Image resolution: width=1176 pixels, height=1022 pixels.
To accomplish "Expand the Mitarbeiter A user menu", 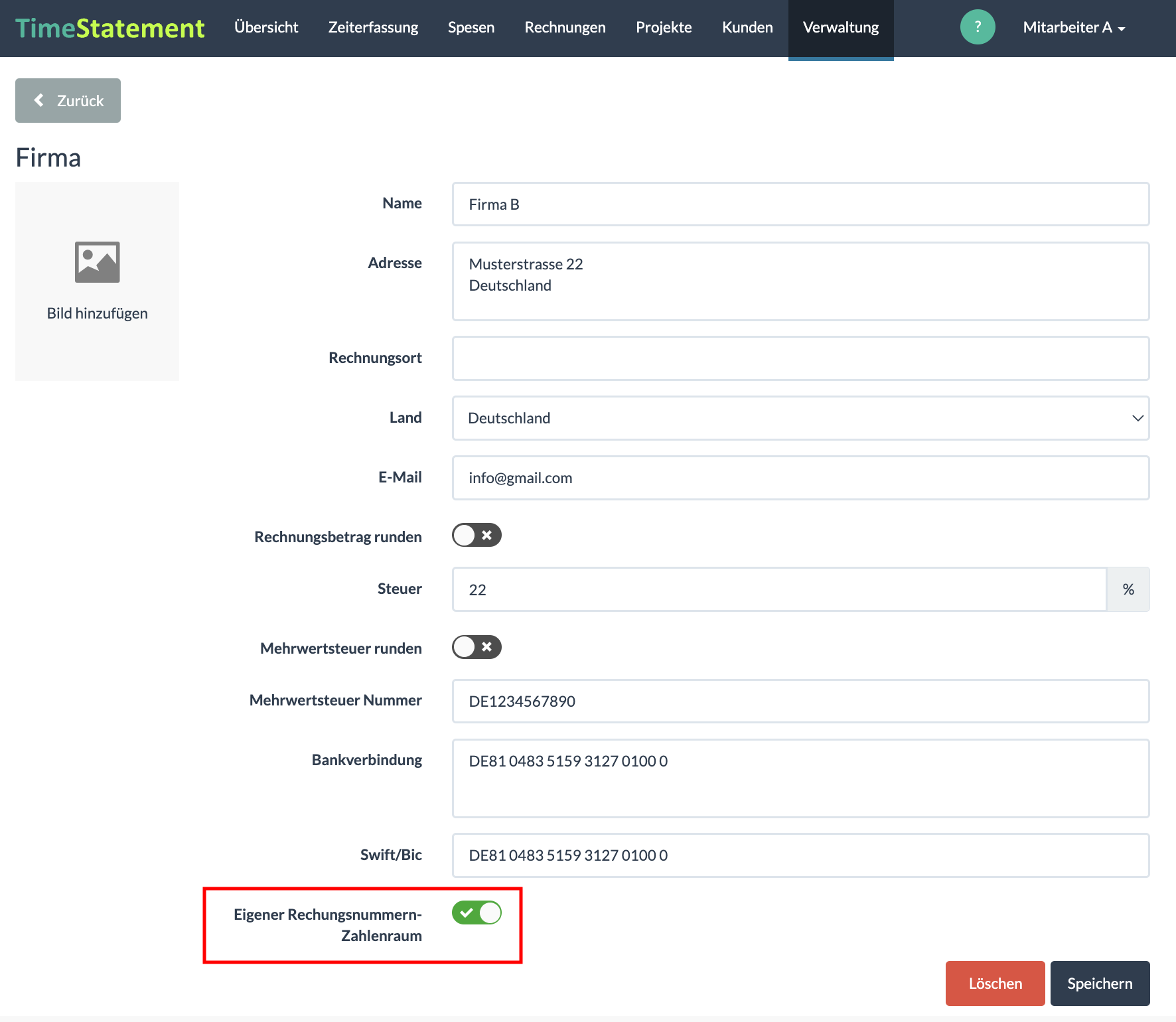I will pyautogui.click(x=1074, y=28).
